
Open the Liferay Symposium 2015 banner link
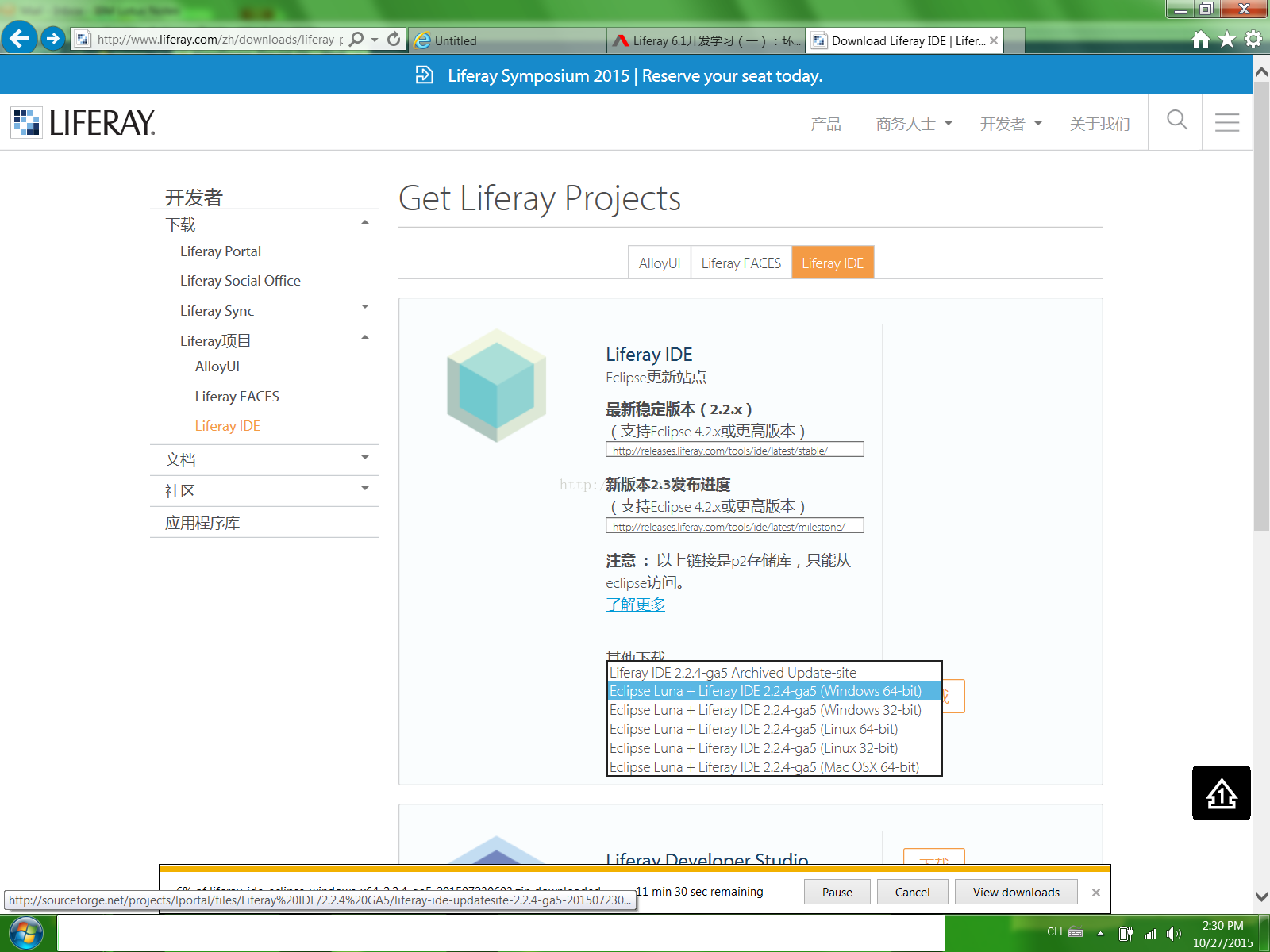tap(635, 75)
